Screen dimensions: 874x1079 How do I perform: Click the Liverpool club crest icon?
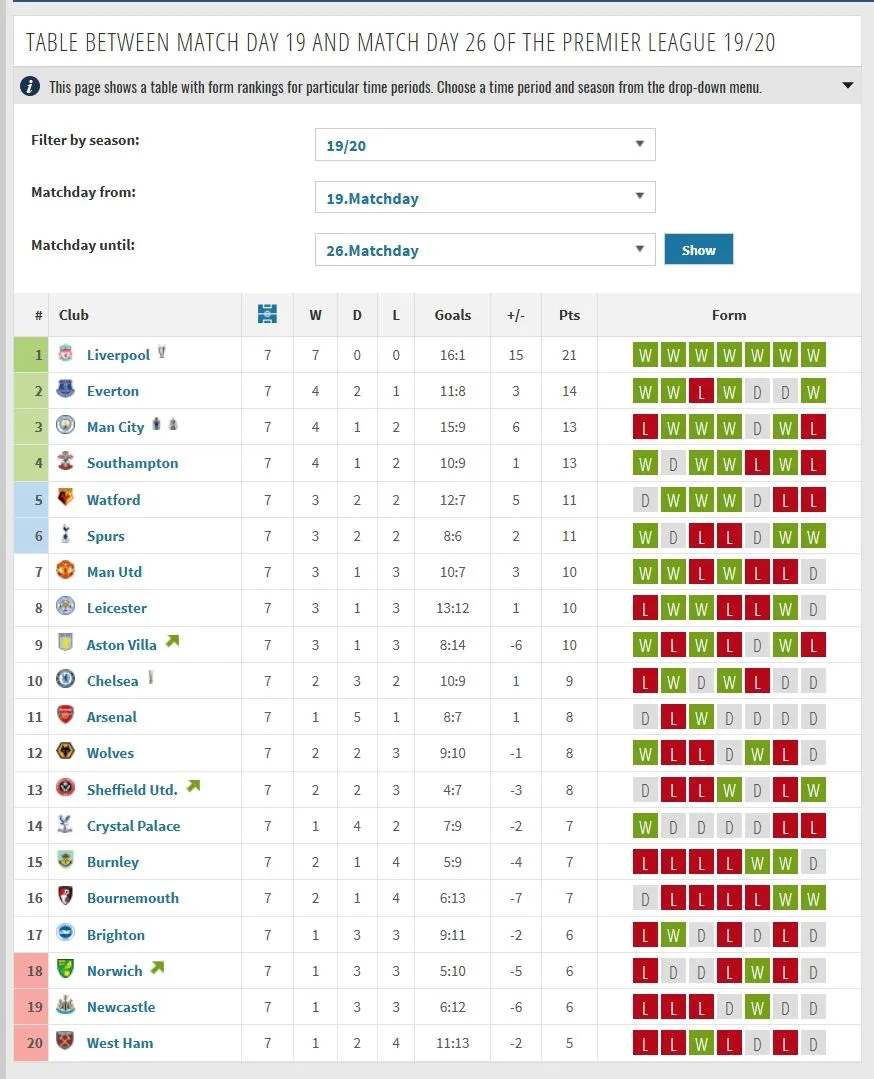click(x=65, y=354)
